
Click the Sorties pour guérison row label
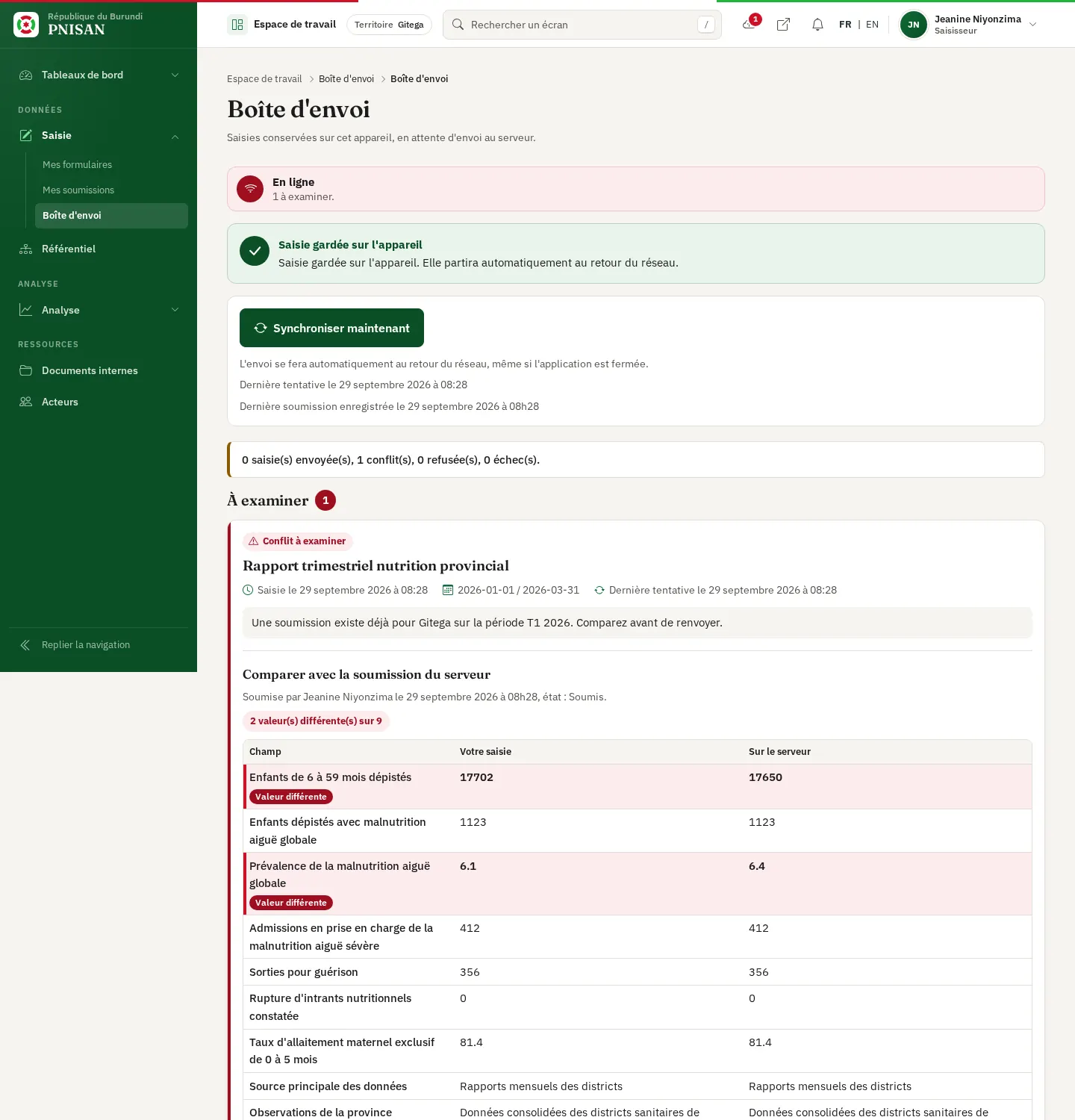[x=304, y=972]
